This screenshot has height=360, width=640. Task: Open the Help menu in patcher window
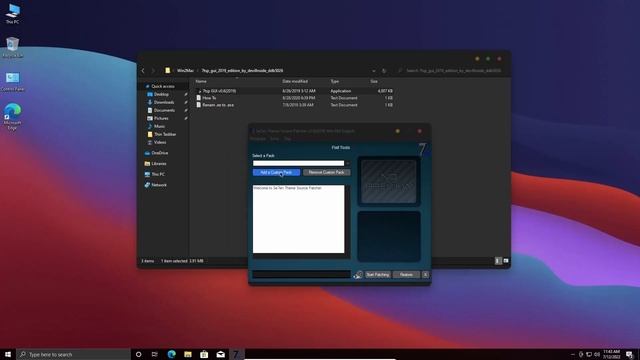click(x=287, y=139)
